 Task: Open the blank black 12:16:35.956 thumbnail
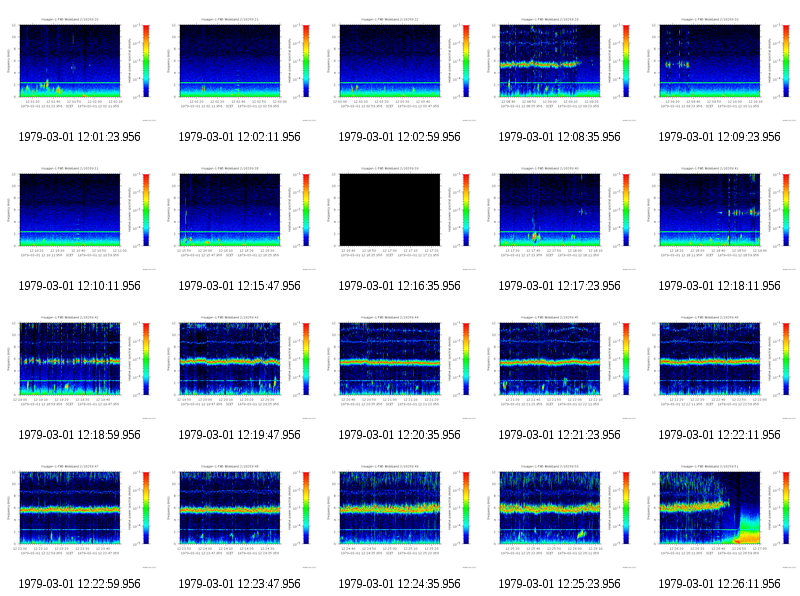399,218
